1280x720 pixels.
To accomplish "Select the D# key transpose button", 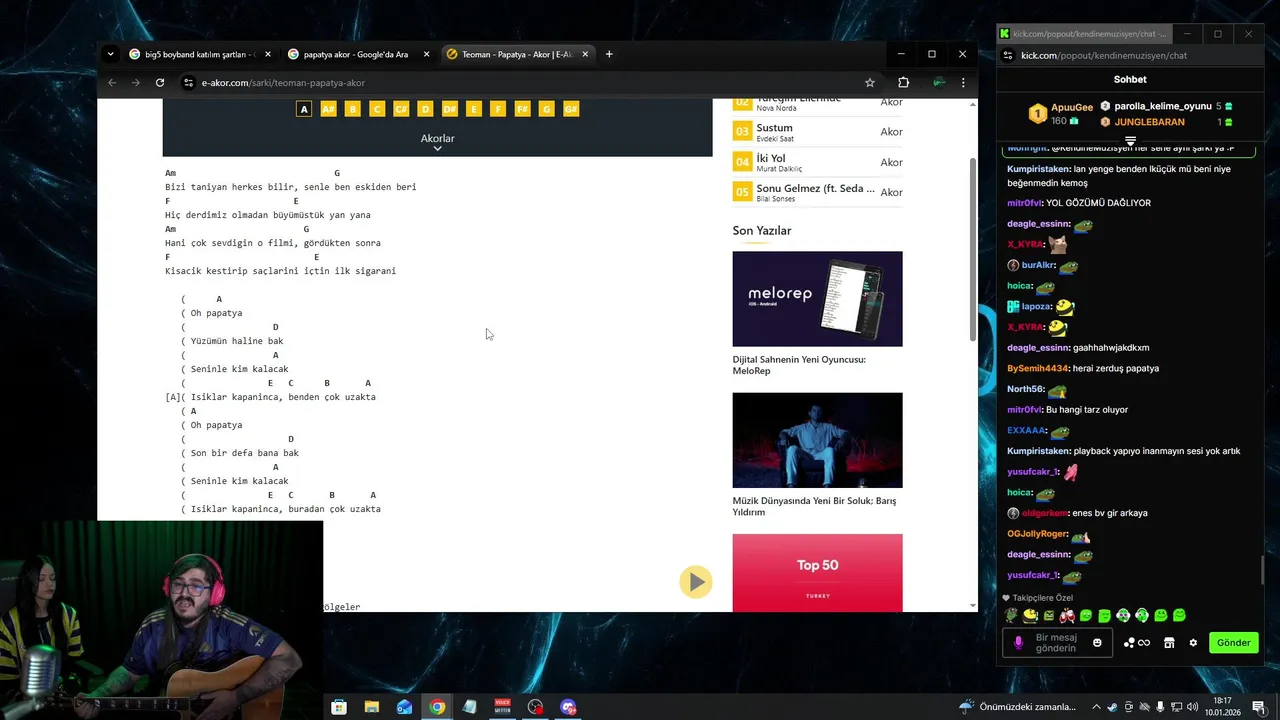I will click(449, 109).
